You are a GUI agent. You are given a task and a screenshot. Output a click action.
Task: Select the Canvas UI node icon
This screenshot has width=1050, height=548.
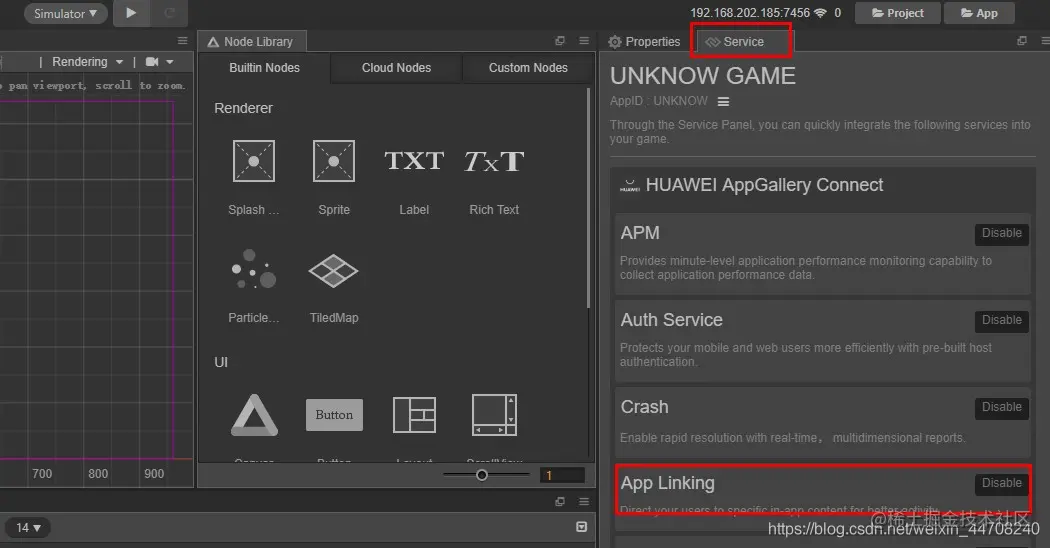254,415
